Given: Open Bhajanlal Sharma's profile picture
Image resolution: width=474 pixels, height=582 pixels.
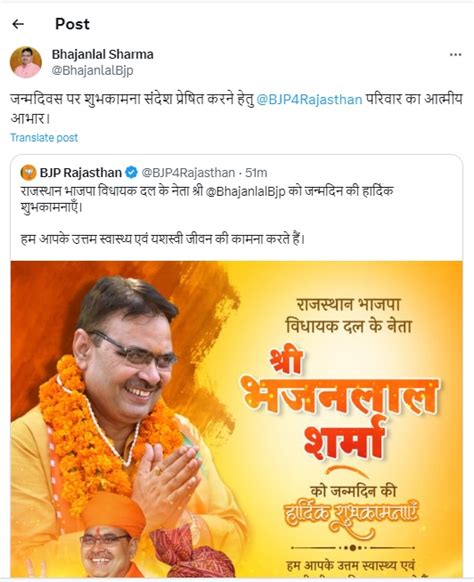Looking at the screenshot, I should click(x=26, y=62).
